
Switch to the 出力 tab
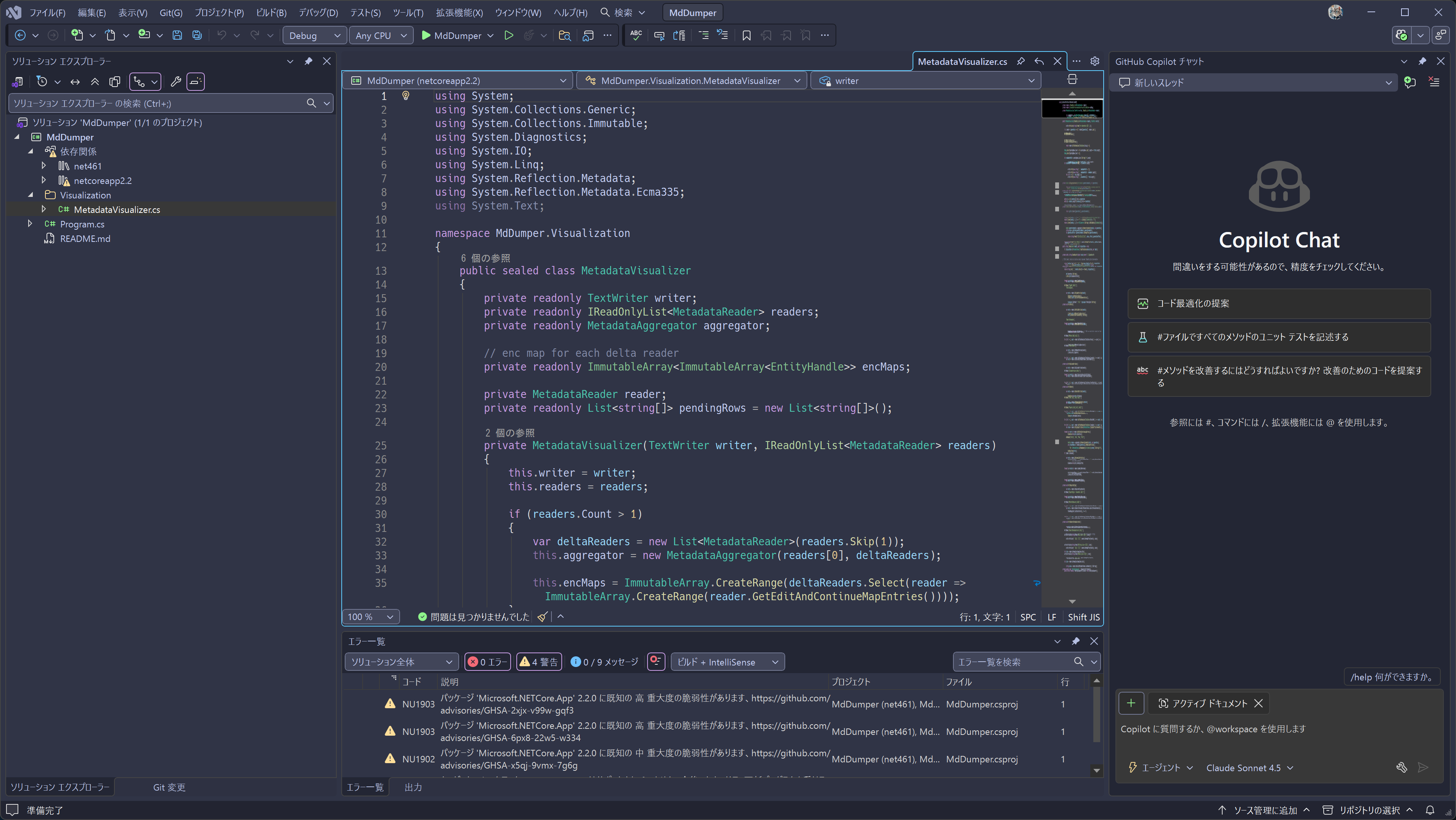tap(413, 787)
